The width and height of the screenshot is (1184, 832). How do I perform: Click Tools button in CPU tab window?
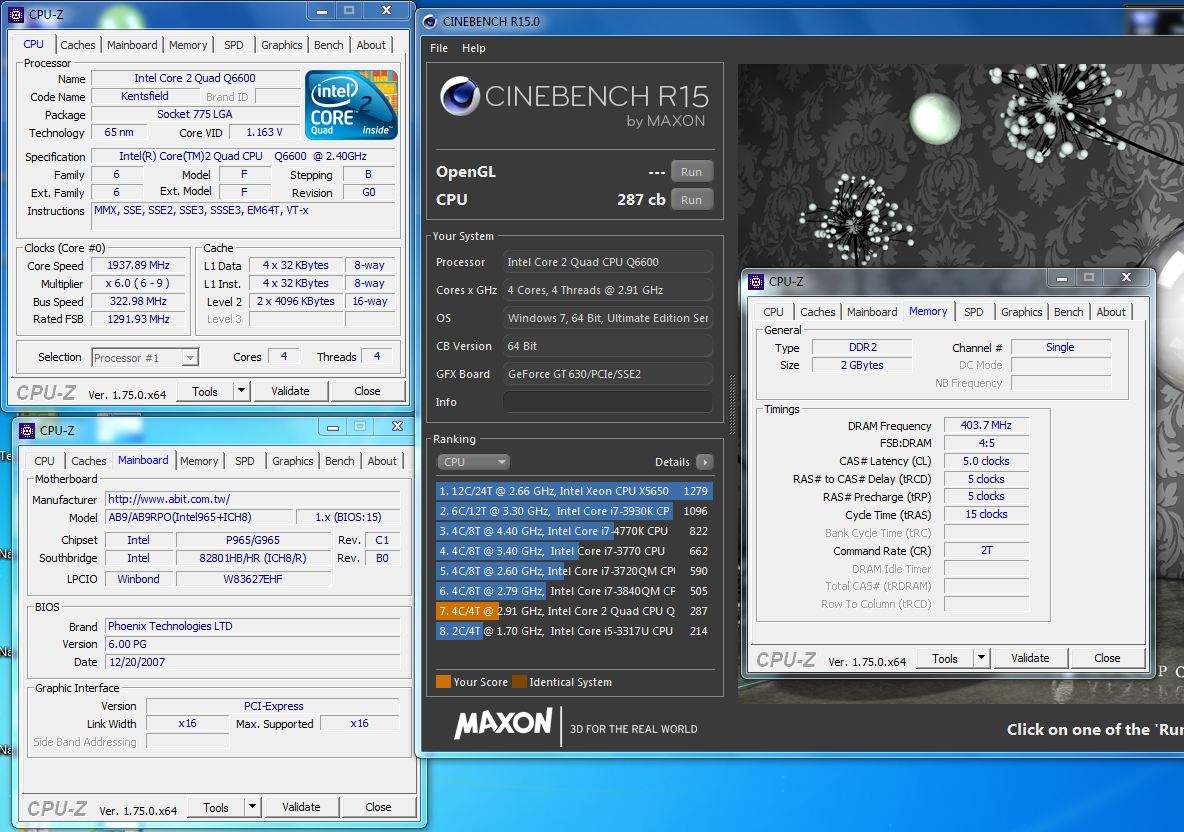pos(205,391)
